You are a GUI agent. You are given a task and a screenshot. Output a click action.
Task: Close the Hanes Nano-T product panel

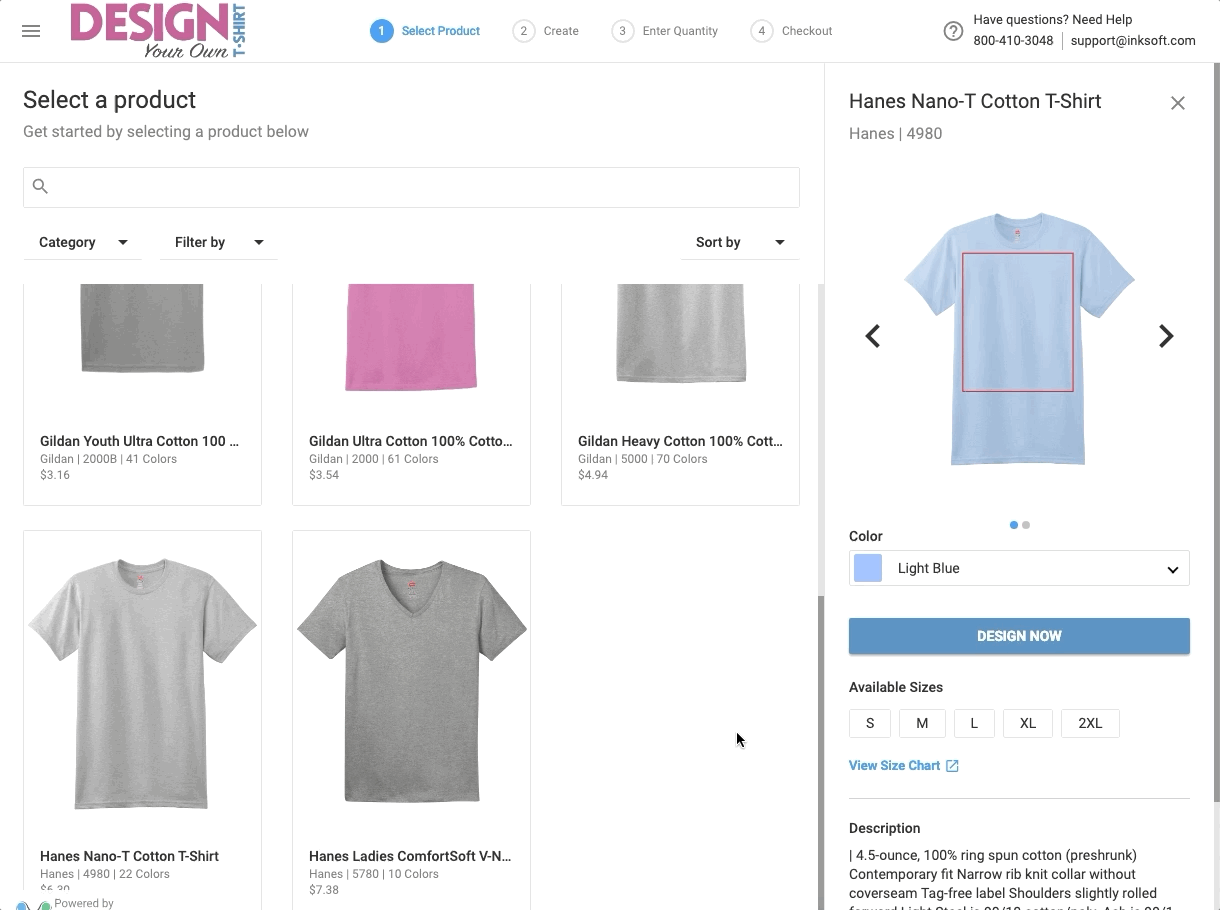pos(1178,102)
